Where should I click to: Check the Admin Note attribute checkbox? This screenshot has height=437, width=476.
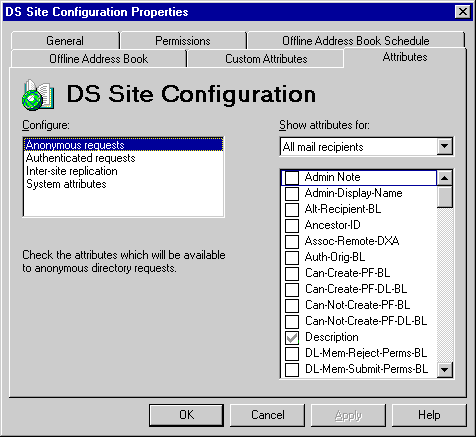[292, 177]
